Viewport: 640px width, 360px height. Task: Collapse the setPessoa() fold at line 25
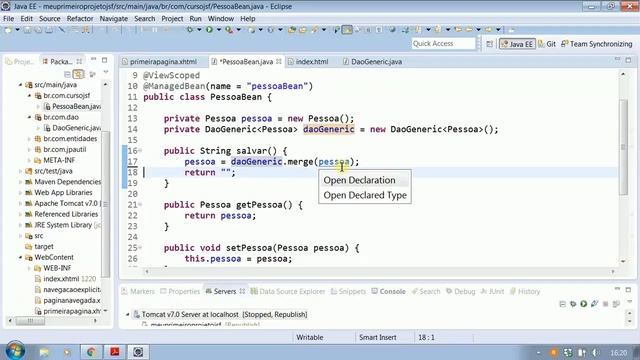tap(140, 247)
